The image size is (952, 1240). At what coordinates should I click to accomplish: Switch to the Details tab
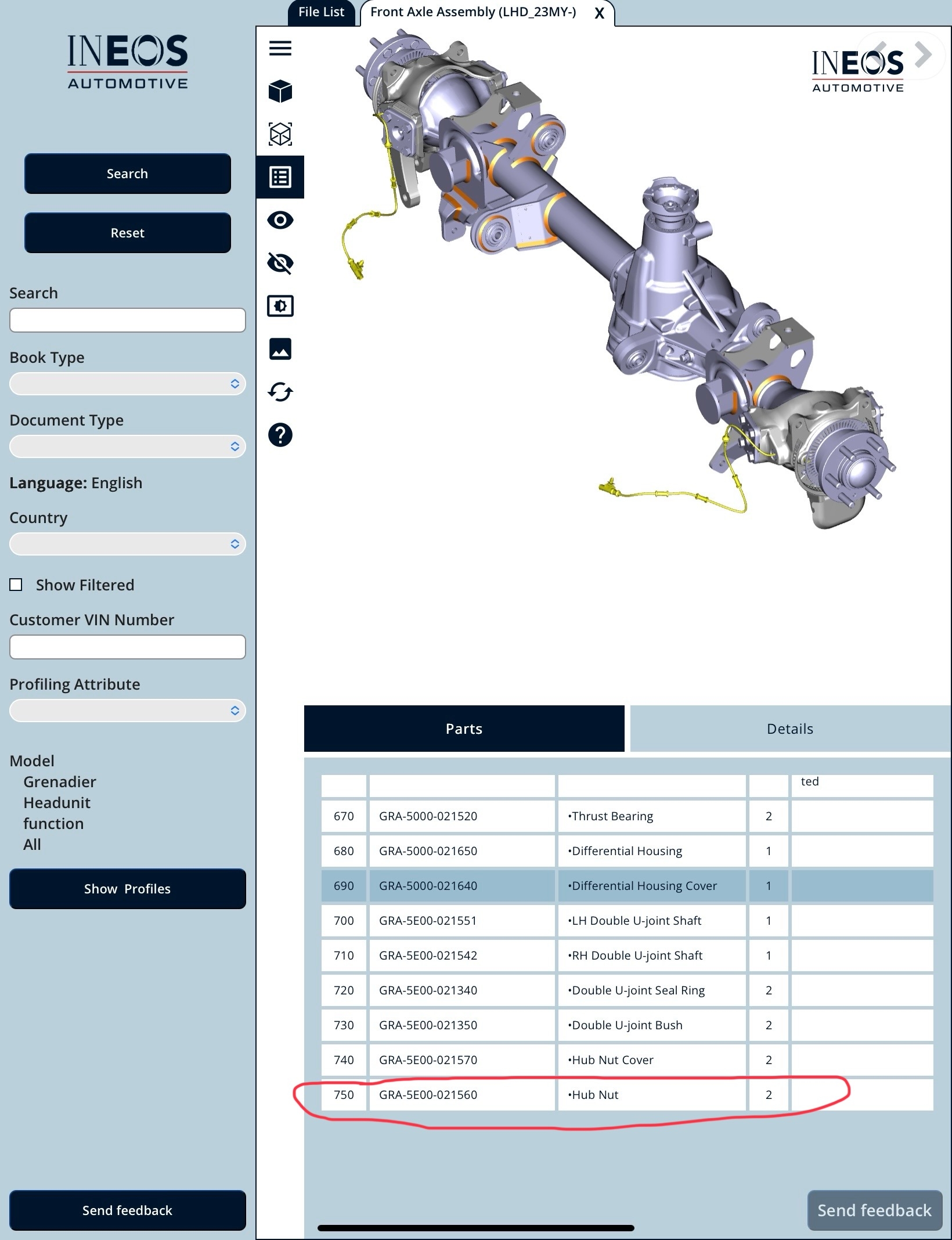click(790, 729)
